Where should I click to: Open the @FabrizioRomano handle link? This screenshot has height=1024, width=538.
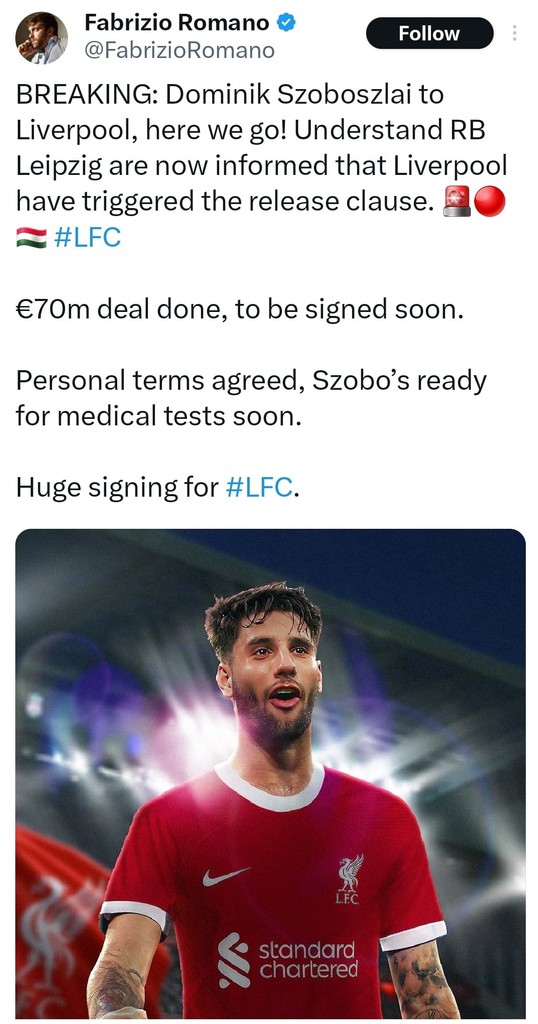(180, 50)
